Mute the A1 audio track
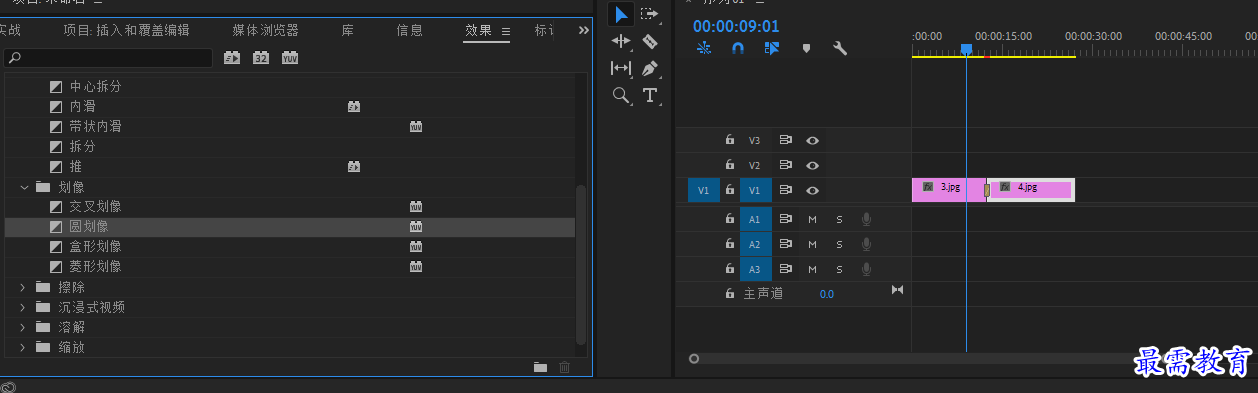This screenshot has height=393, width=1258. pyautogui.click(x=812, y=219)
